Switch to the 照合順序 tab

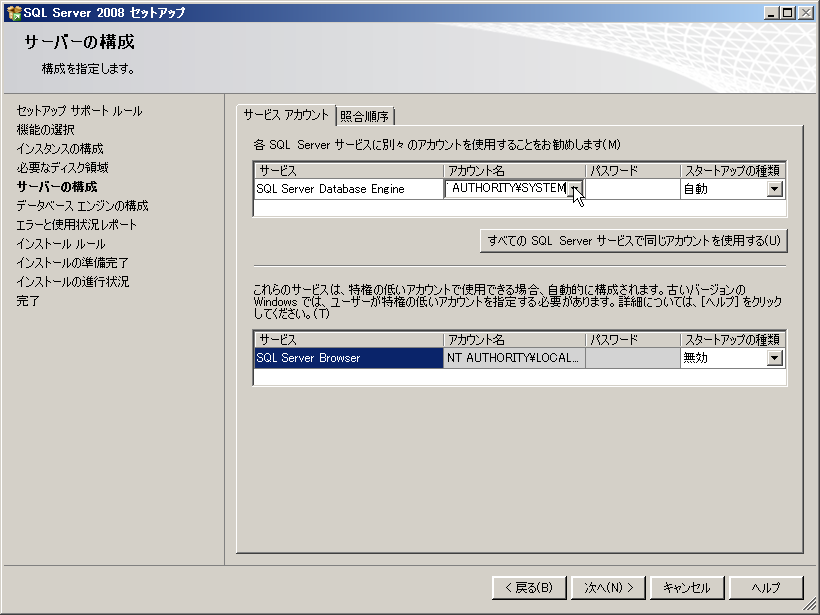tap(365, 116)
